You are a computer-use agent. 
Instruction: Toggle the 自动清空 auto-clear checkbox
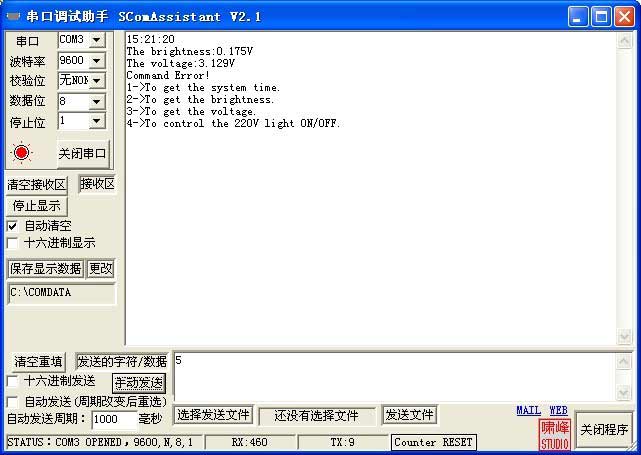click(13, 226)
